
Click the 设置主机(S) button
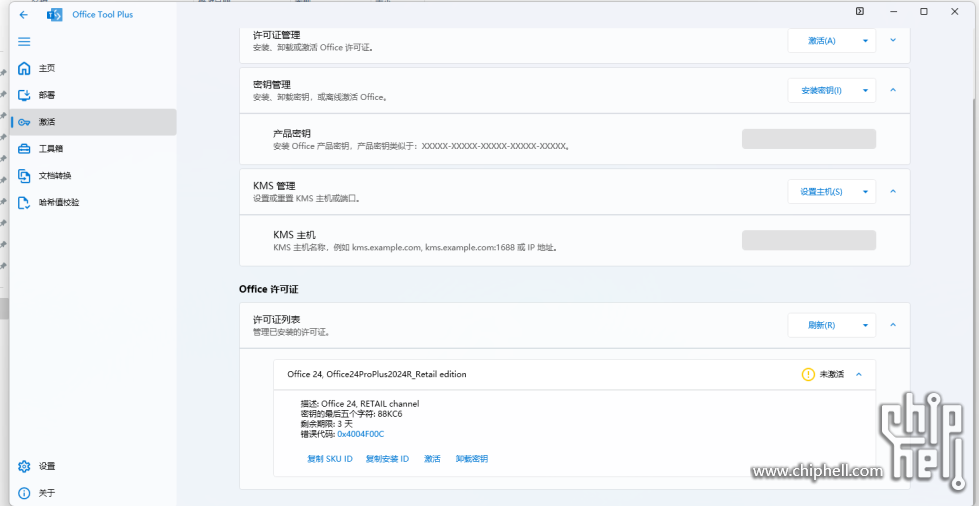click(x=822, y=192)
